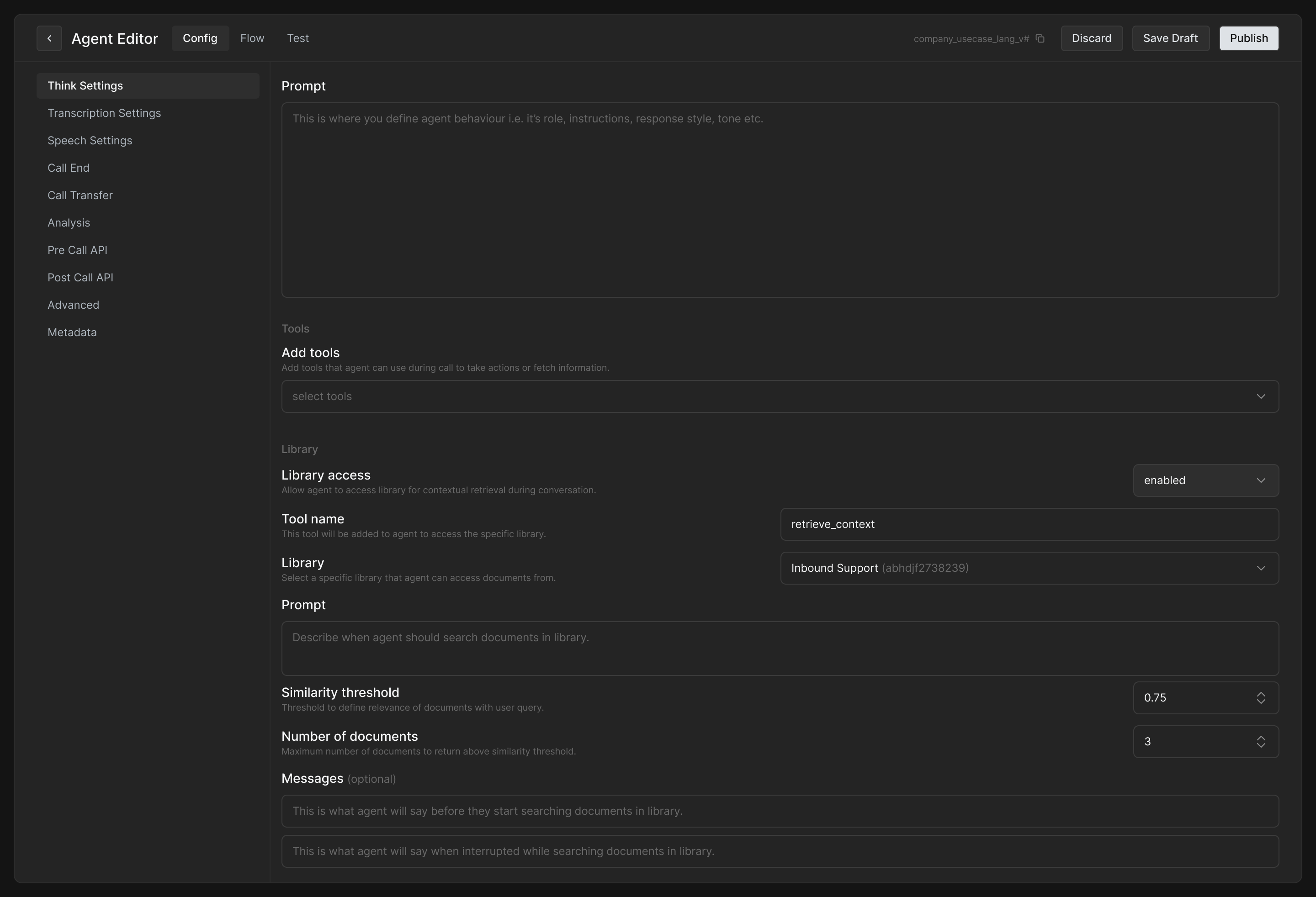Open Transcription Settings in sidebar
The image size is (1316, 897).
pyautogui.click(x=104, y=113)
